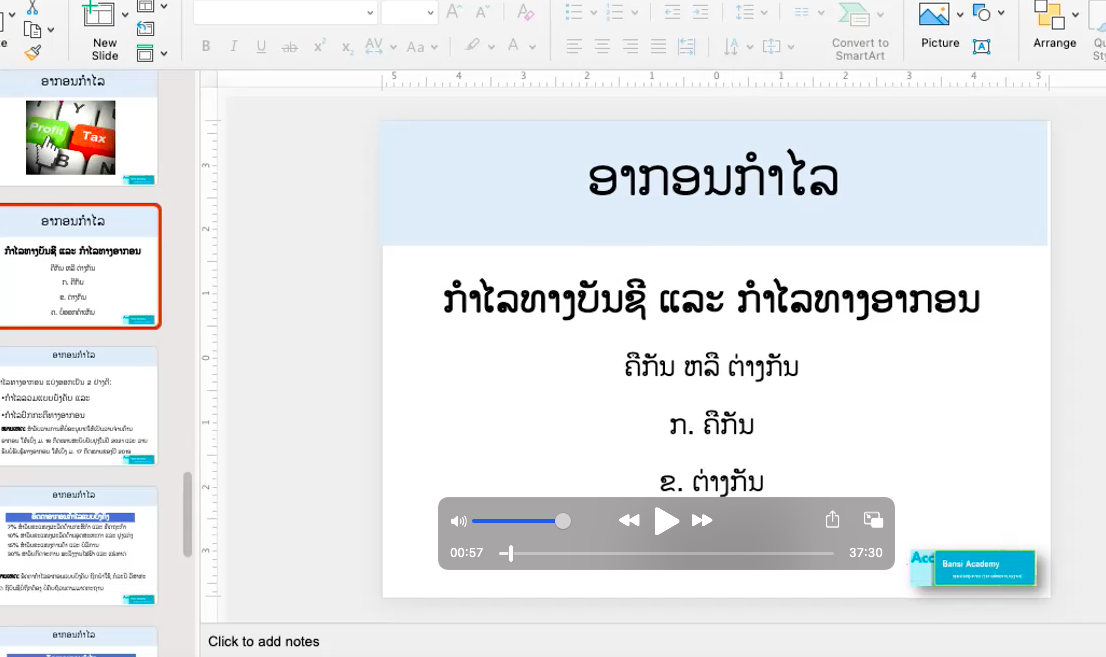
Task: Play the video
Action: pos(666,522)
